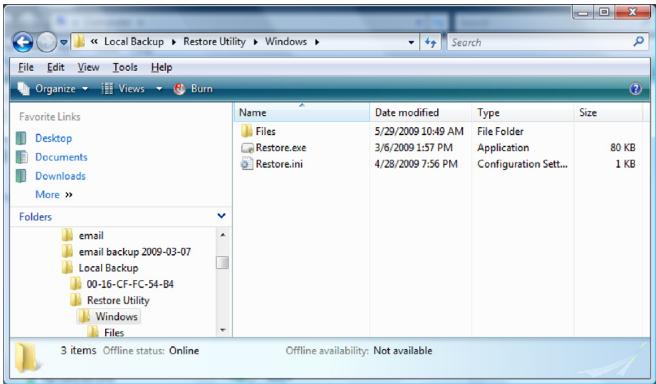Open the address bar history dropdown
656x384 pixels.
pyautogui.click(x=411, y=43)
